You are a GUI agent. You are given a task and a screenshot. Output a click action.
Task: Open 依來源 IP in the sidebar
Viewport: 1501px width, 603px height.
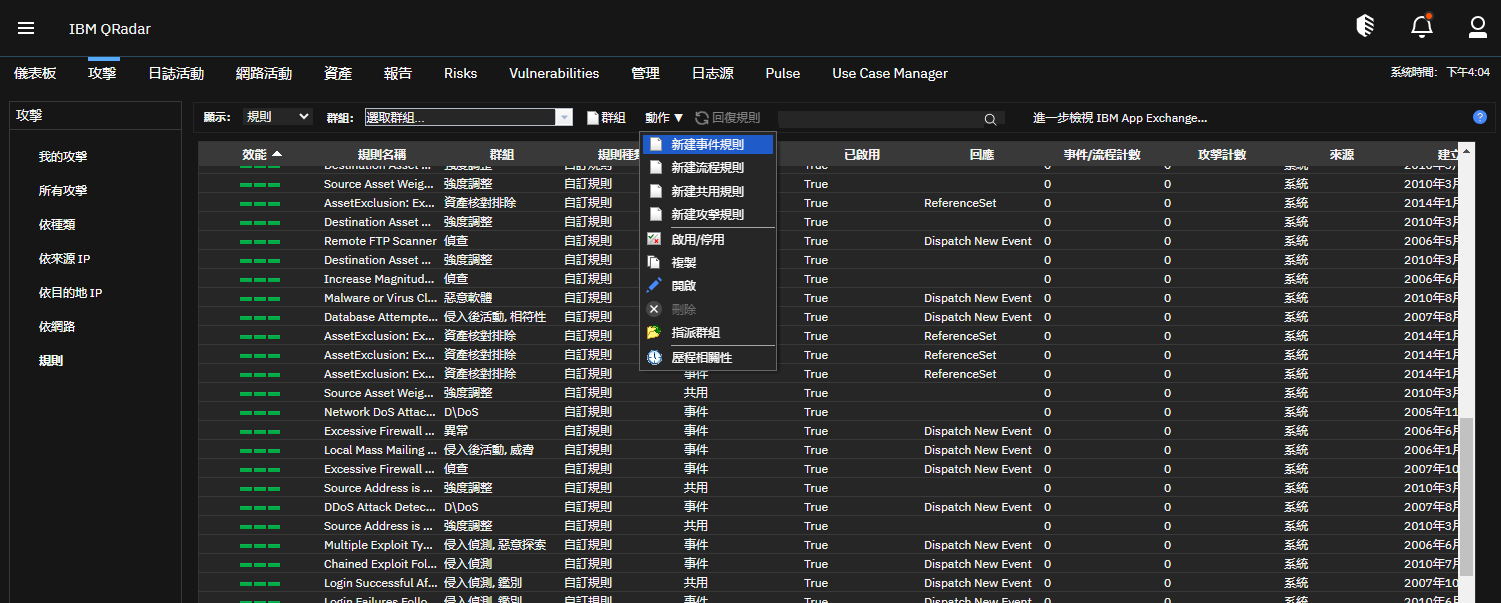[x=65, y=259]
